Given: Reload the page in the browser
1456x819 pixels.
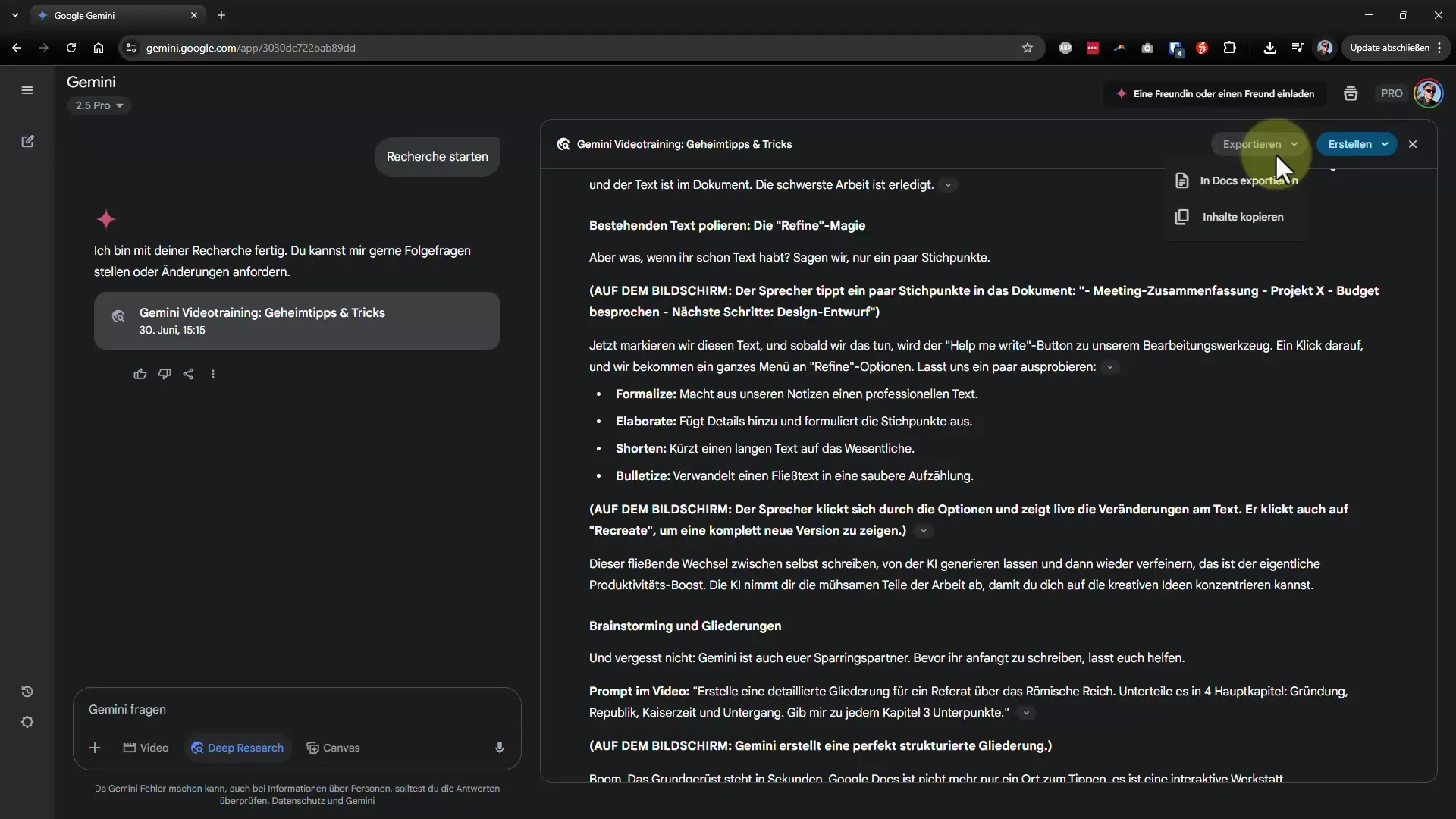Looking at the screenshot, I should pos(71,48).
